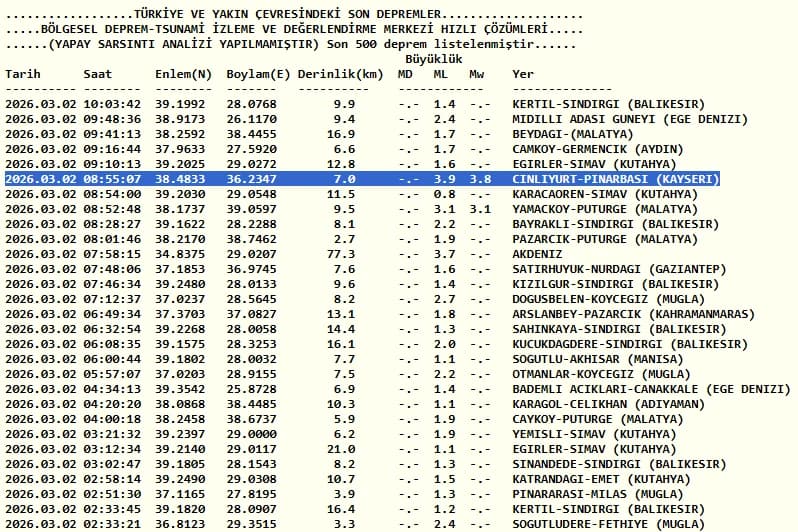Viewport: 798px width, 532px height.
Task: Select the SOGUTLUDERE-FETHIYE (MUGLA) row
Action: (x=355, y=524)
